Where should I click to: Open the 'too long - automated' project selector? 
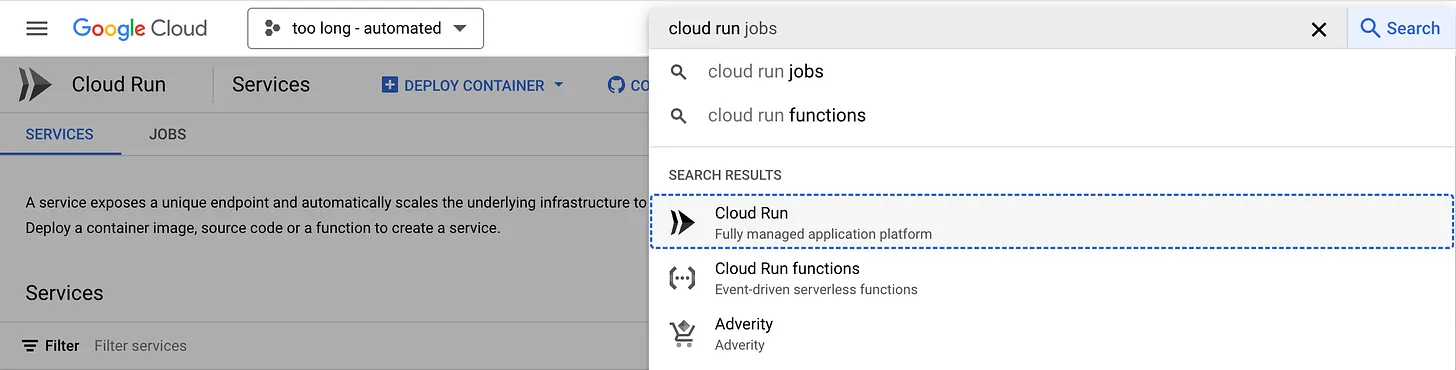coord(366,28)
